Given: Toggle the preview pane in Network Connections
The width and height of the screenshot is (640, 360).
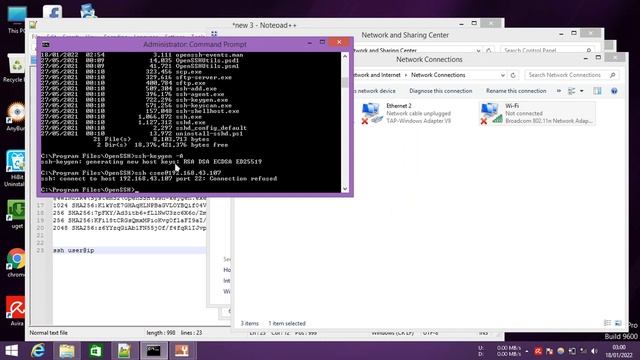Looking at the screenshot, I should (597, 91).
